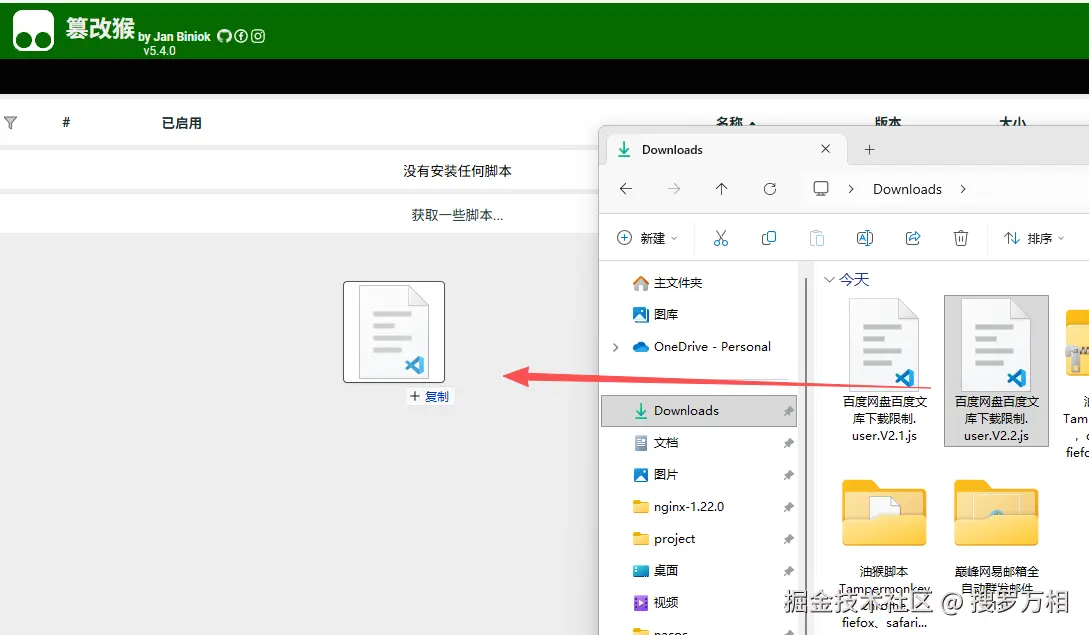Unpin Downloads using its pin icon
Viewport: 1089px width, 635px height.
point(788,411)
